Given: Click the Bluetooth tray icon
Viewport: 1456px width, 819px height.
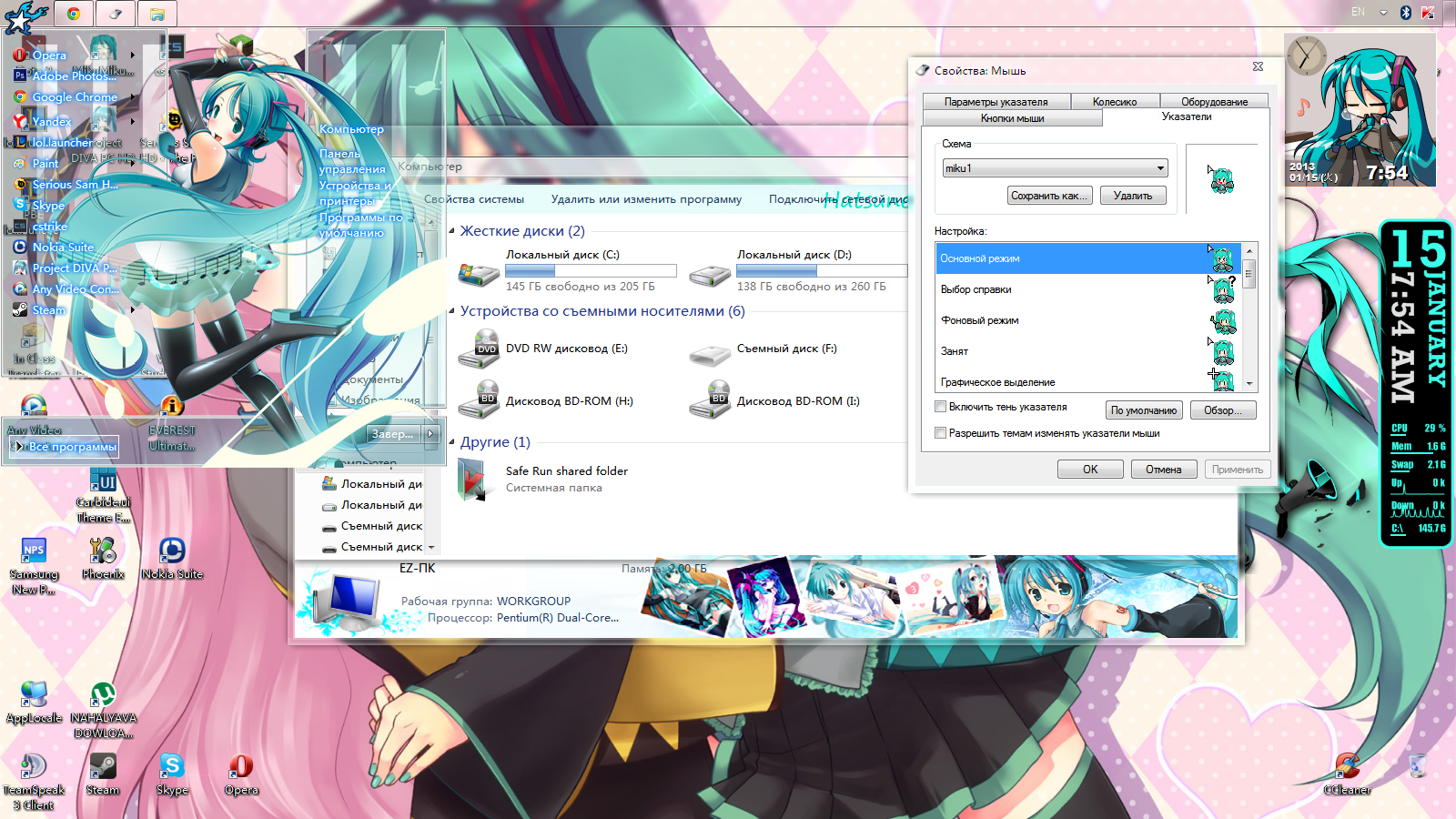Looking at the screenshot, I should pos(1406,13).
